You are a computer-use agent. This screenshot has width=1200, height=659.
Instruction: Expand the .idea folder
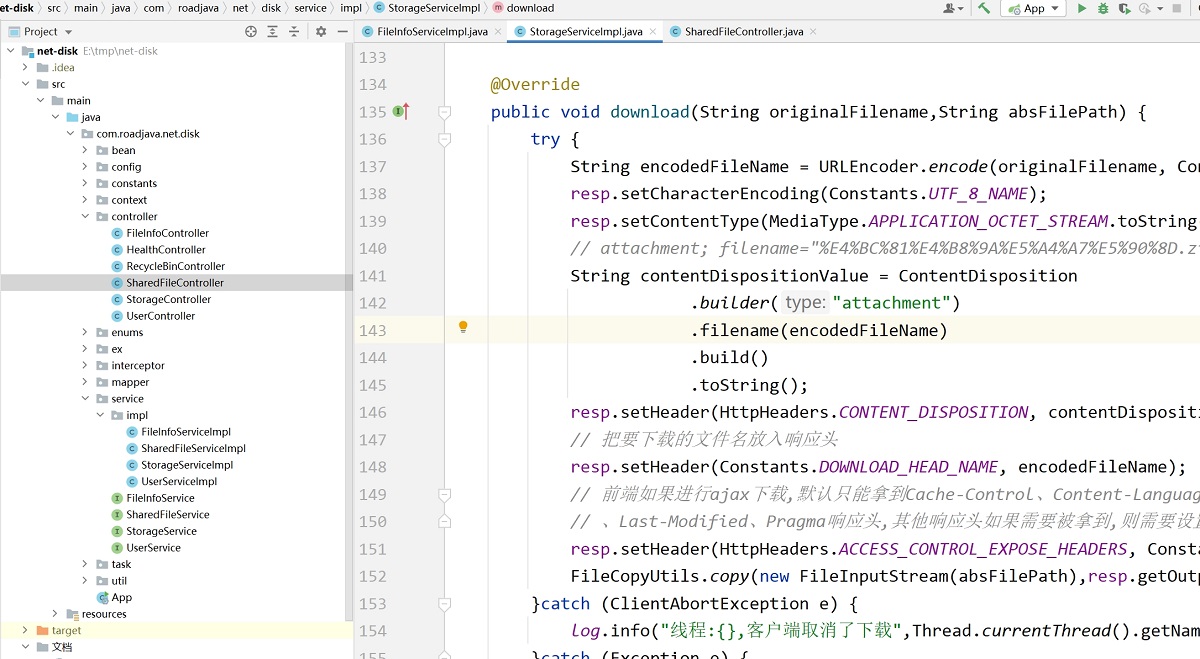(25, 67)
